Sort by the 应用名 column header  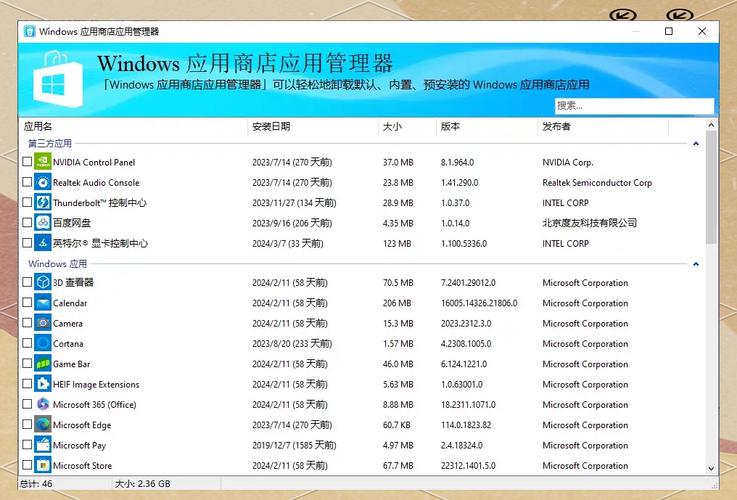[x=133, y=126]
